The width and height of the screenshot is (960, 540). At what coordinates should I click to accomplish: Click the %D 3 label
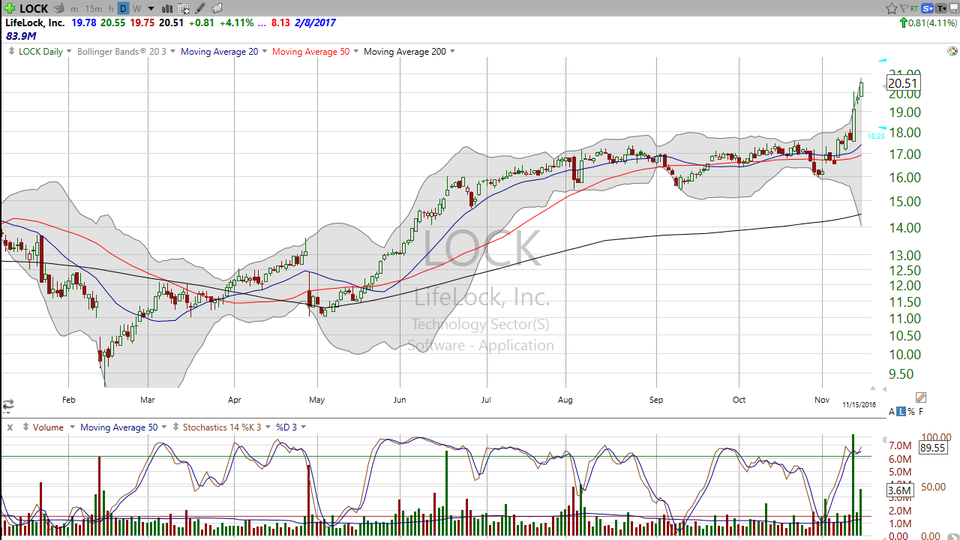pos(286,427)
